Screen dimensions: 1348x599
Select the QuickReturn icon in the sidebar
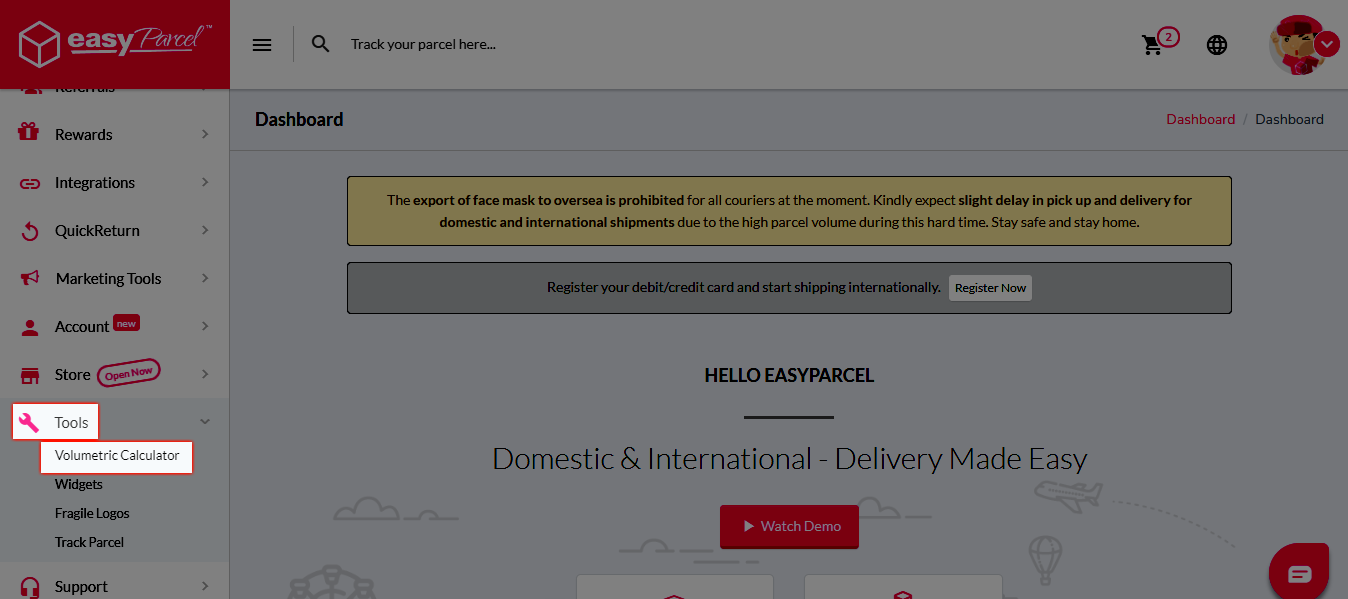click(28, 230)
